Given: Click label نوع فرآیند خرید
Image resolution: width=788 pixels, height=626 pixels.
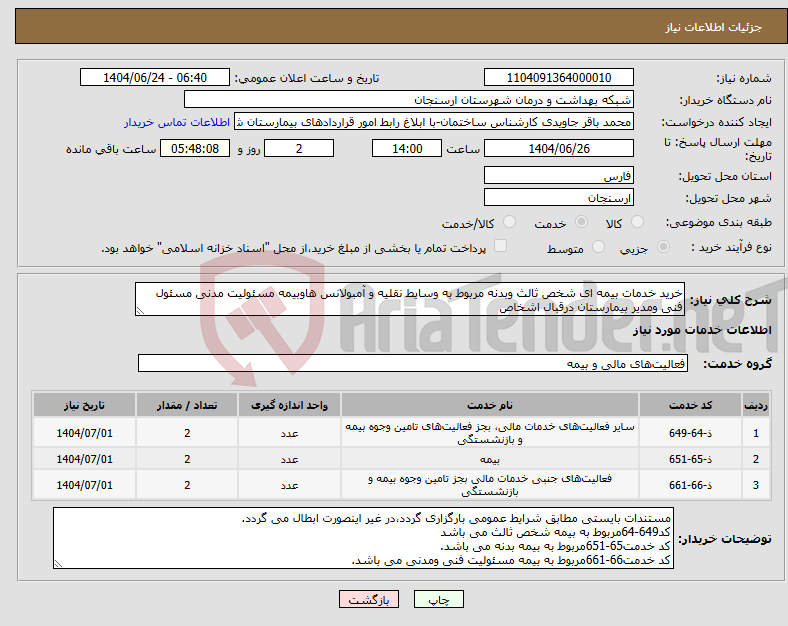Looking at the screenshot, I should 731,247.
